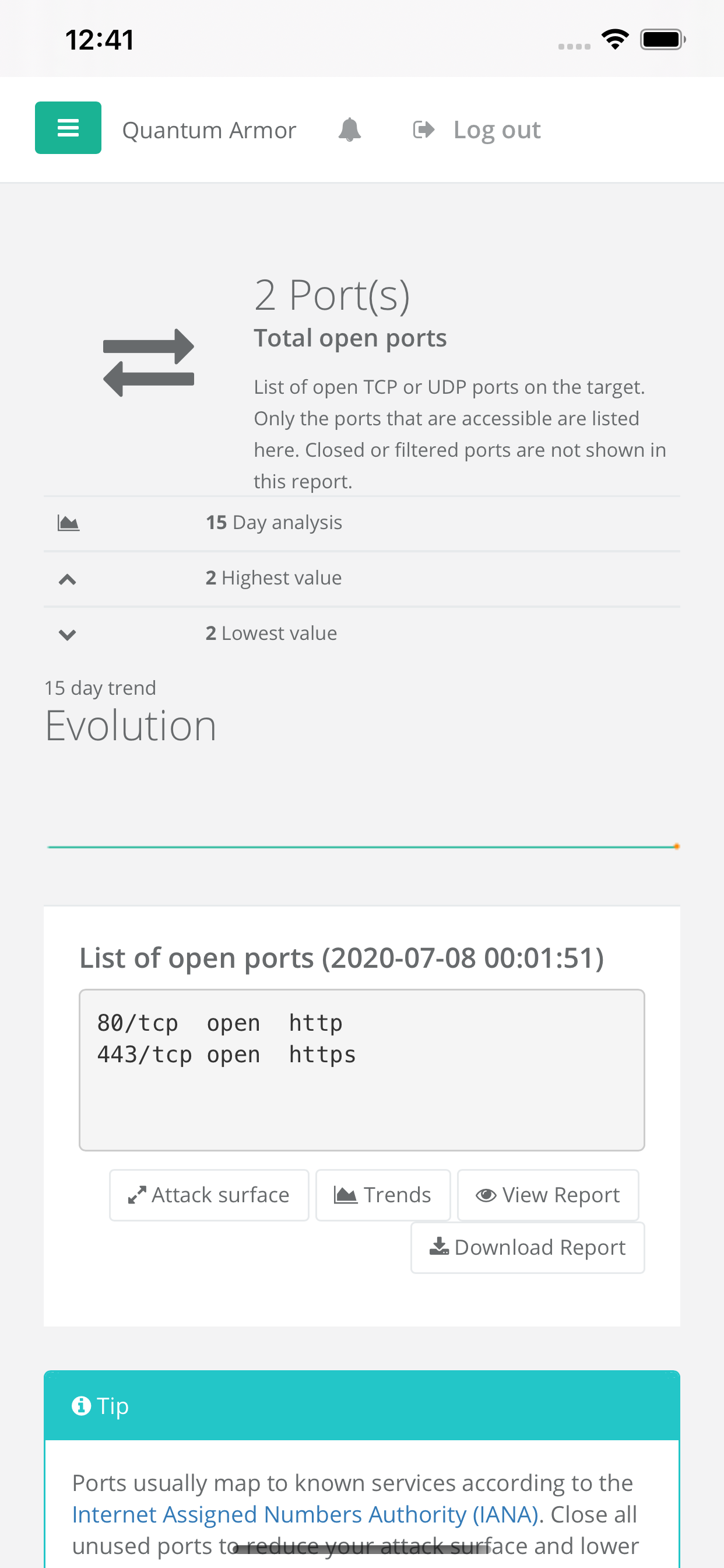
Task: Click the orange endpoint on the Evolution trend line
Action: pyautogui.click(x=676, y=845)
